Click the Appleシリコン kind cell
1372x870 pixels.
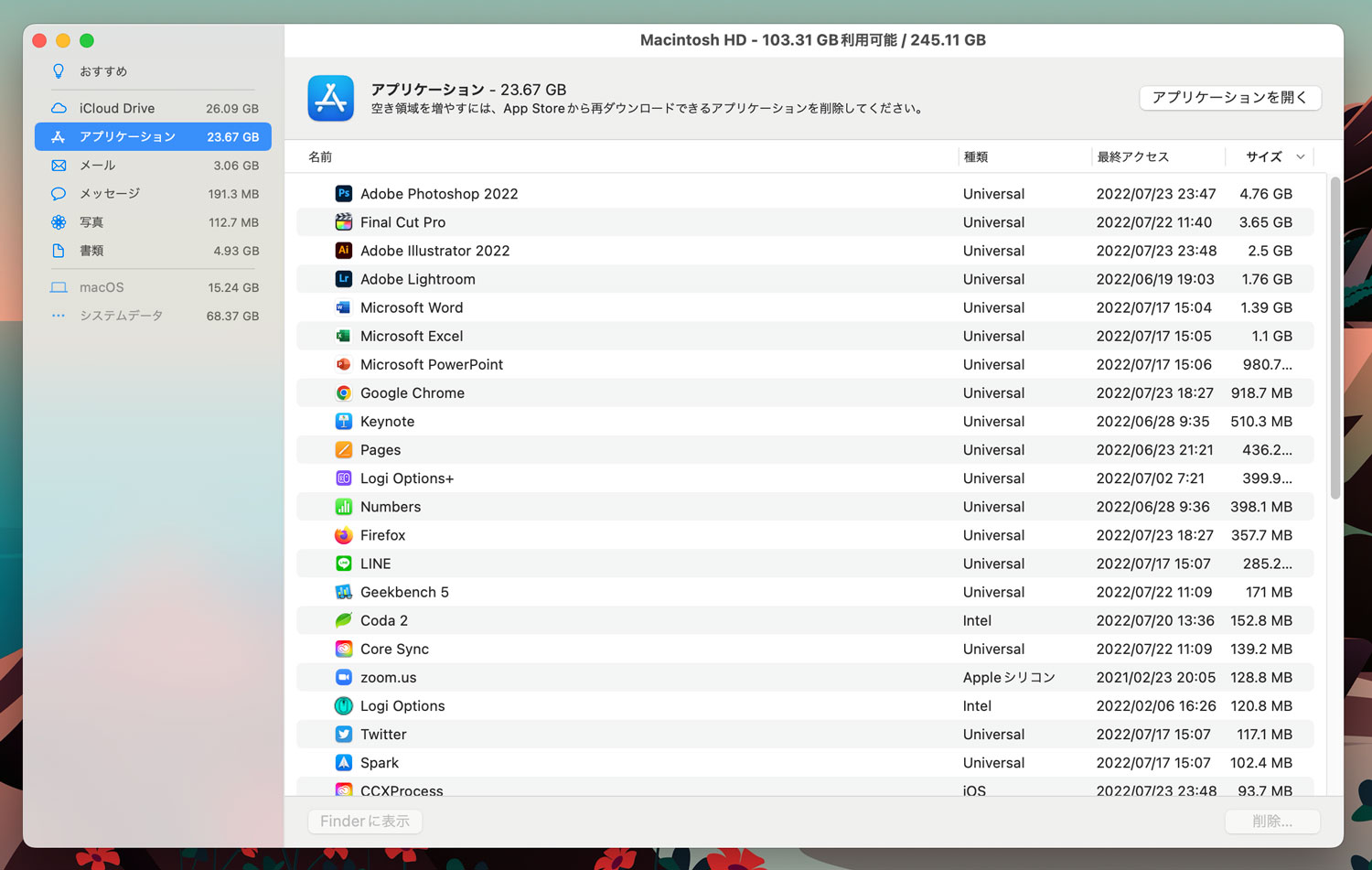pyautogui.click(x=1009, y=677)
